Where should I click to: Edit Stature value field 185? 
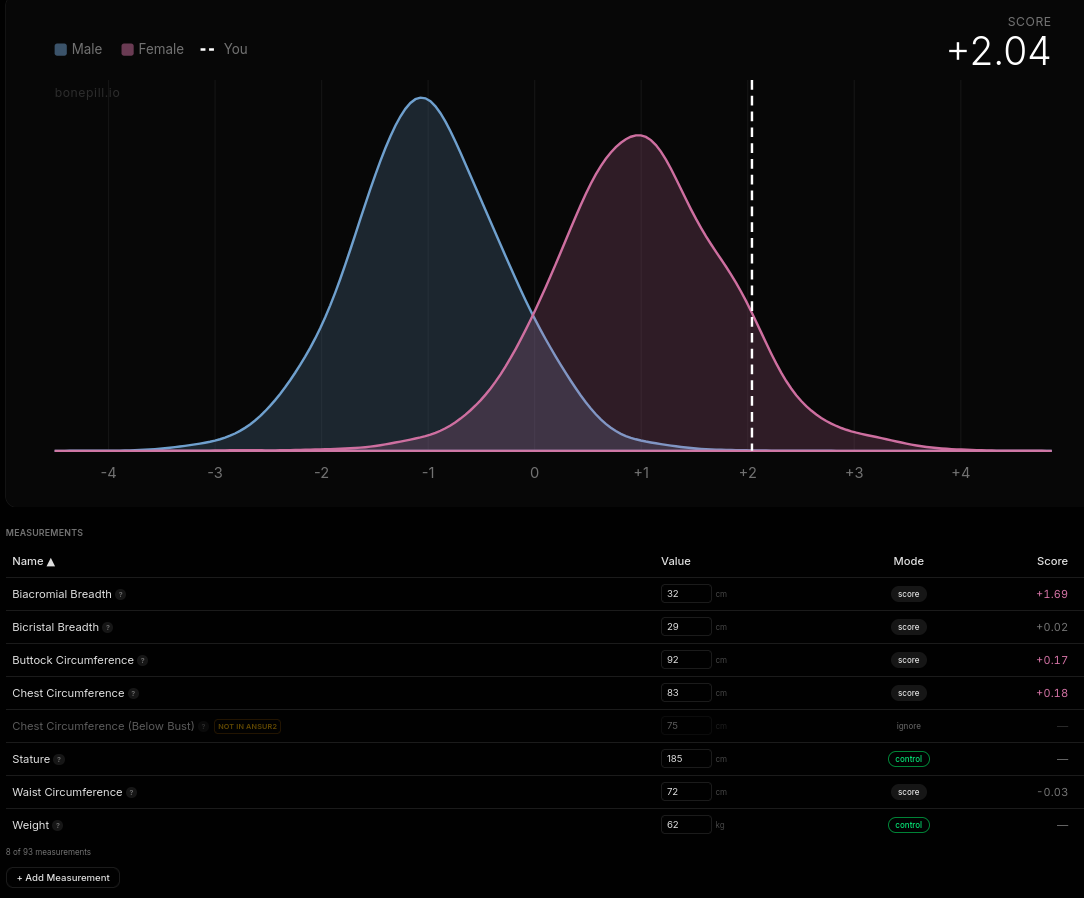pos(686,759)
